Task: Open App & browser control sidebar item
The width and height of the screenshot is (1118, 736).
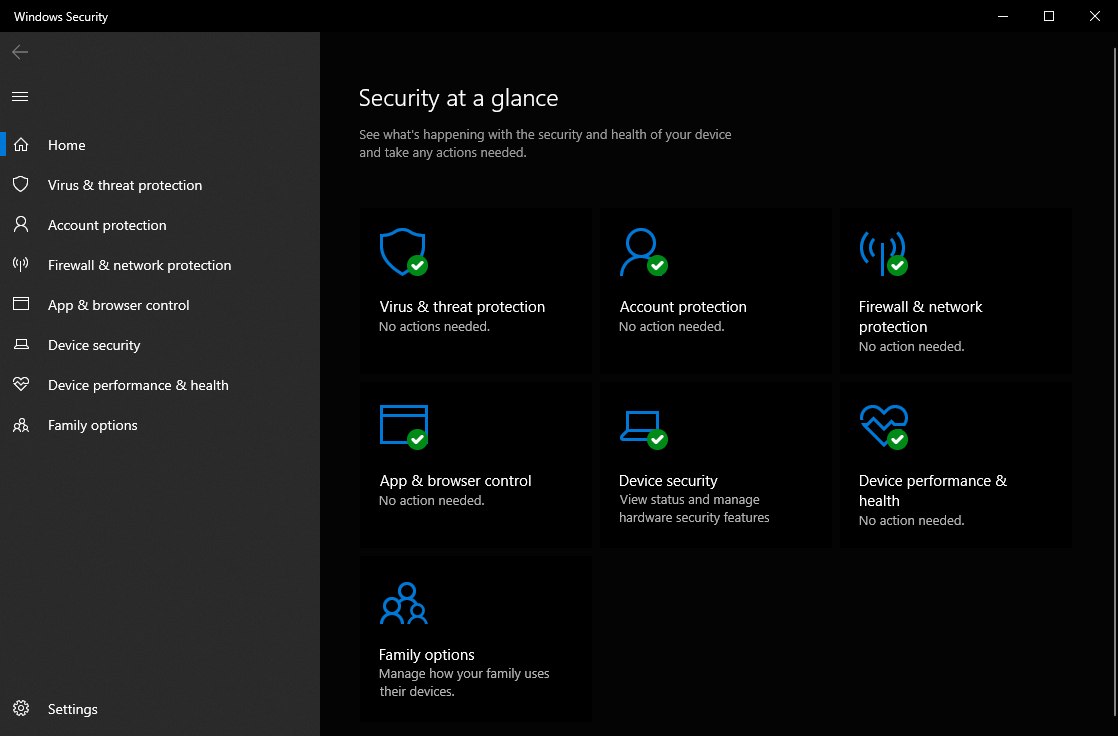Action: [118, 305]
